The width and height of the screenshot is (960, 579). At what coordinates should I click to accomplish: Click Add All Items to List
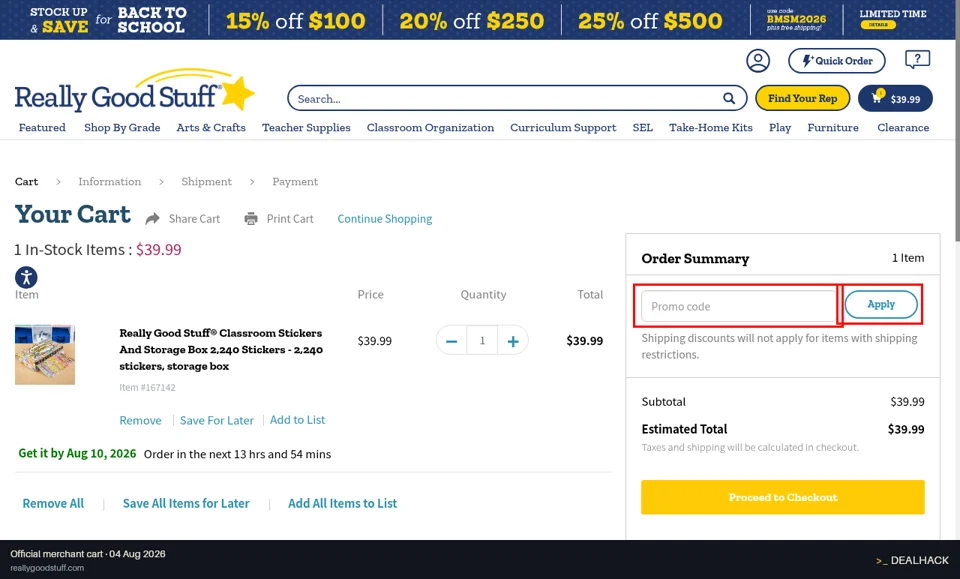[342, 503]
